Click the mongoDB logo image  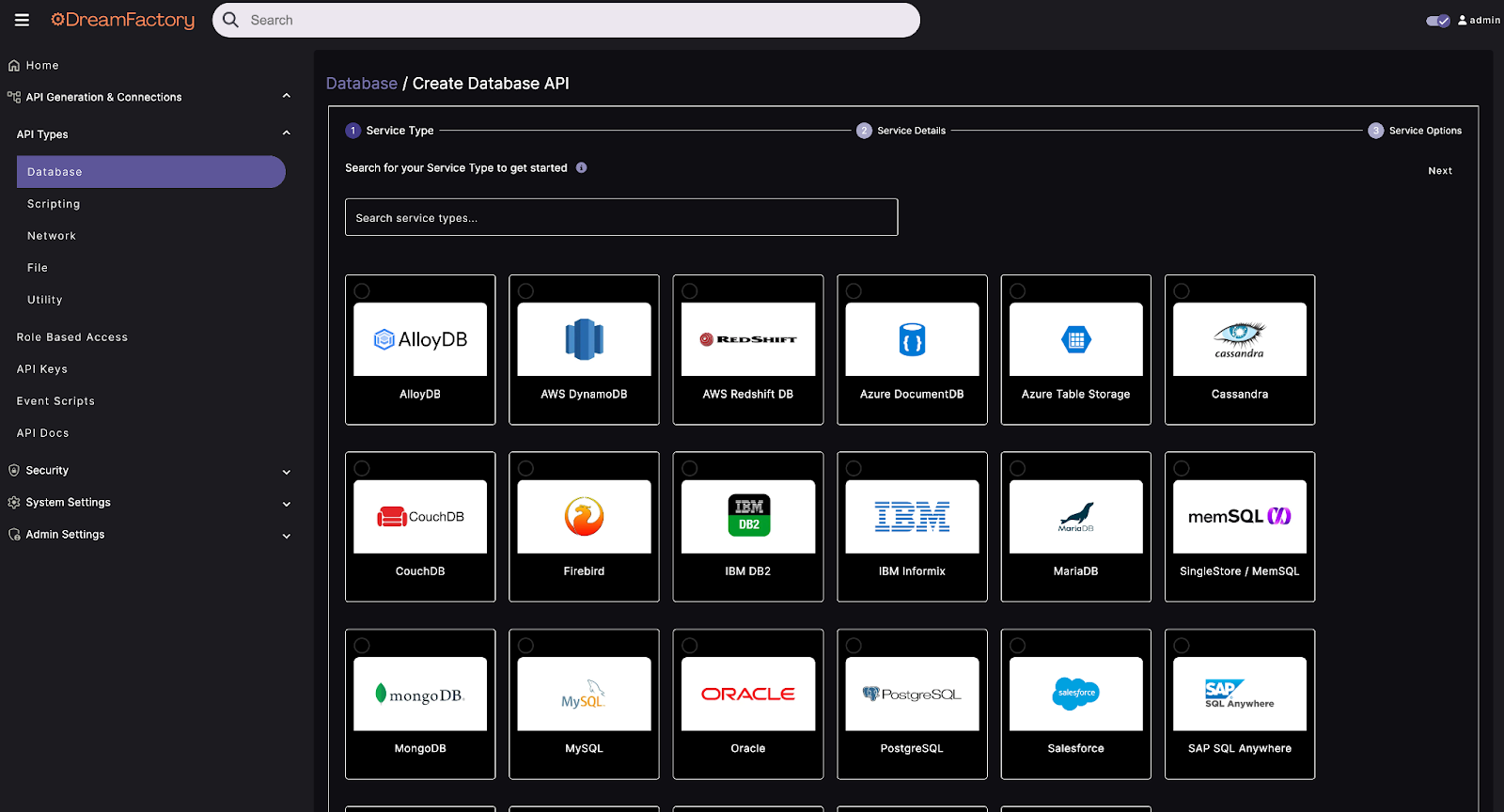420,694
